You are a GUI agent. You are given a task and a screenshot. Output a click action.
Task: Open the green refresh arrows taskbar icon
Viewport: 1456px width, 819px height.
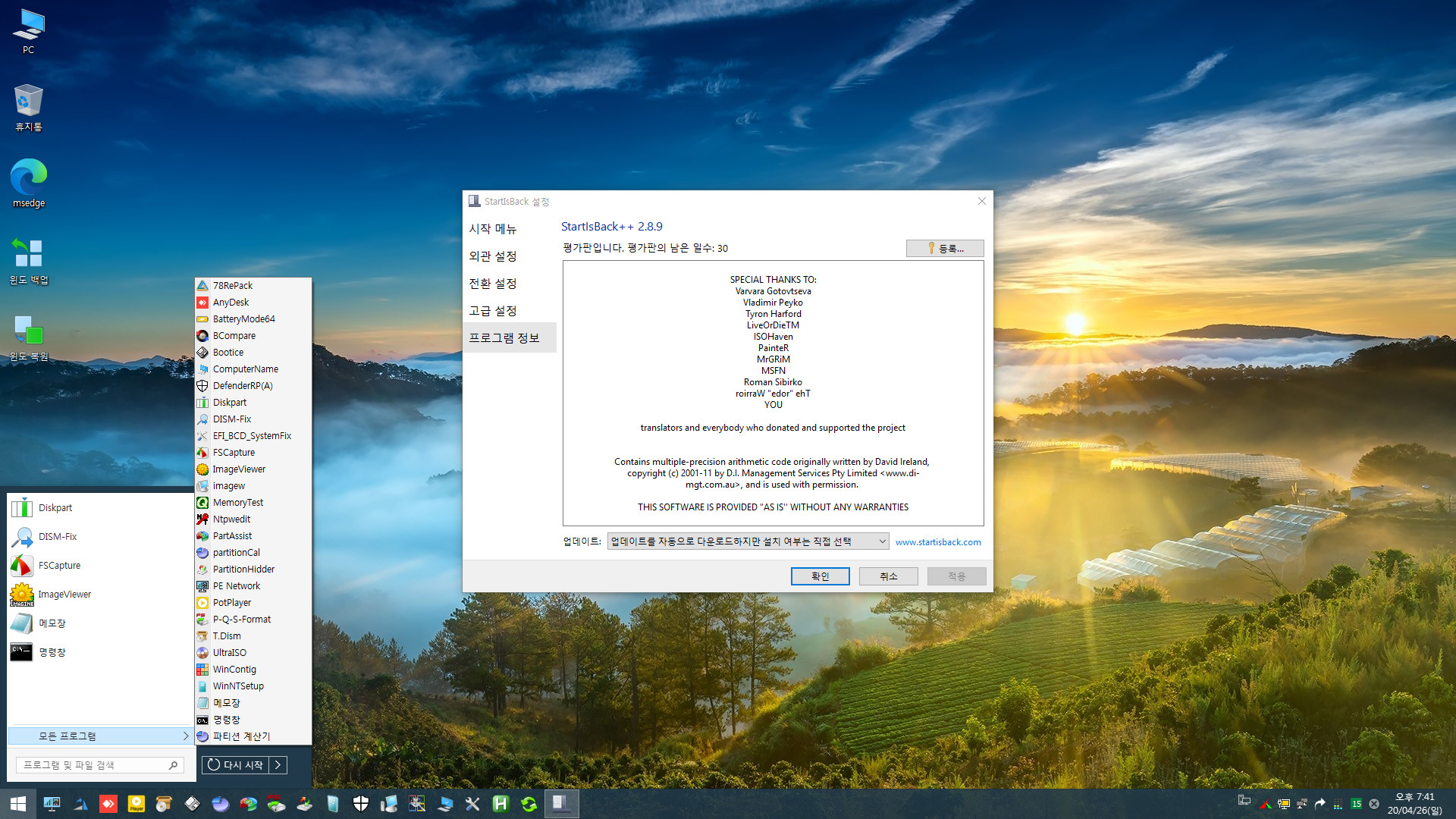click(529, 804)
